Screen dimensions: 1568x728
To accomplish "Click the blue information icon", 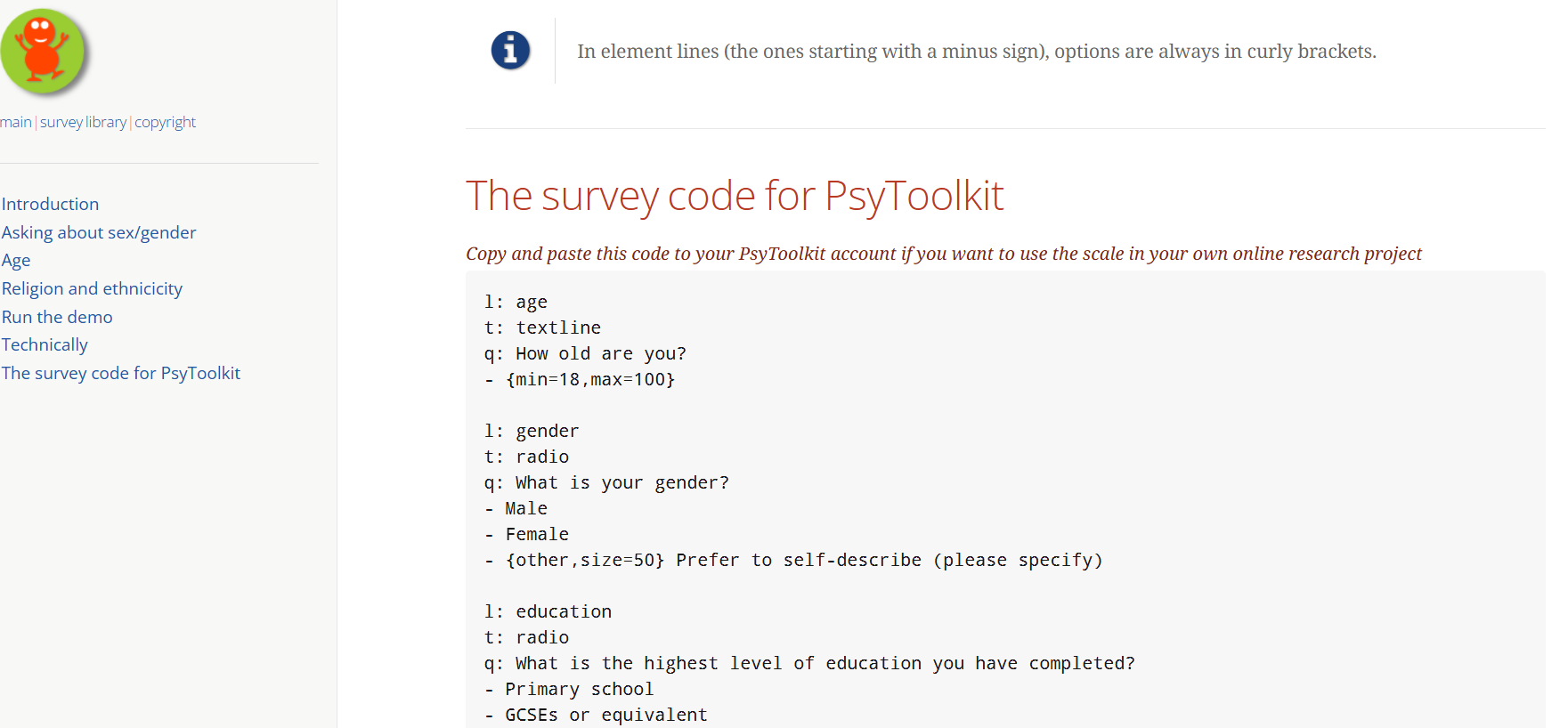I will (510, 51).
